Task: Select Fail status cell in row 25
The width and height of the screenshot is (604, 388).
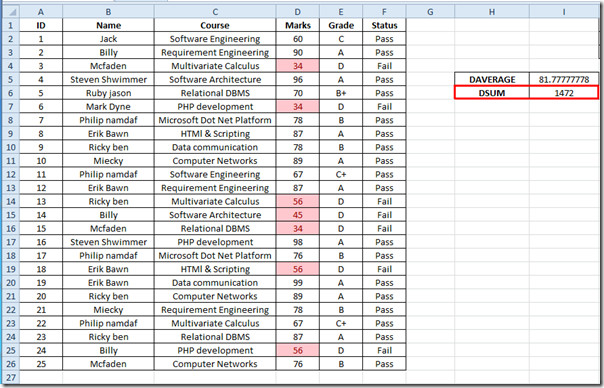Action: click(x=384, y=351)
